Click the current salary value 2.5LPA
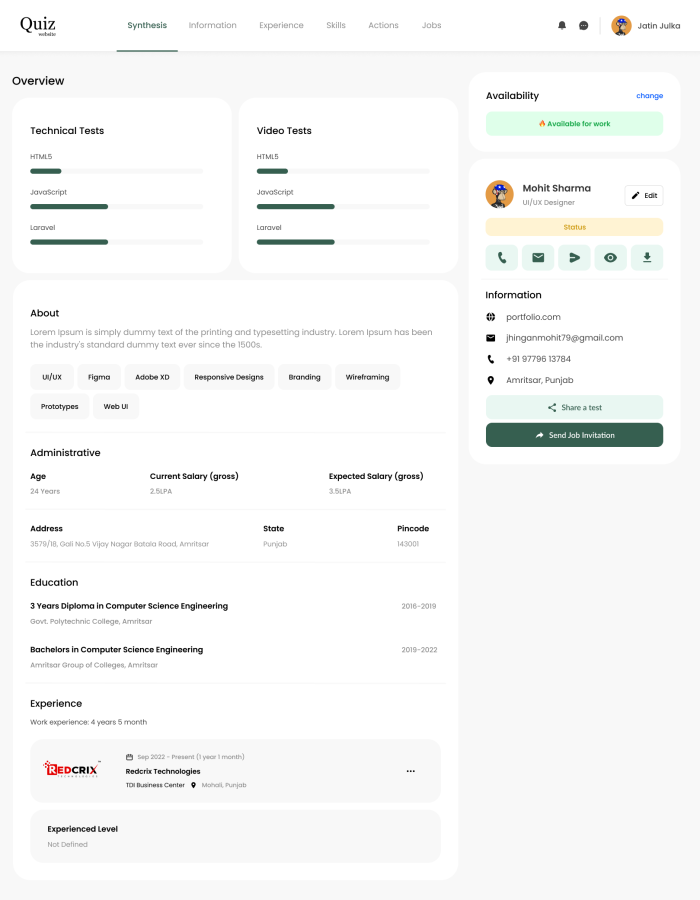Image resolution: width=700 pixels, height=900 pixels. [x=161, y=491]
